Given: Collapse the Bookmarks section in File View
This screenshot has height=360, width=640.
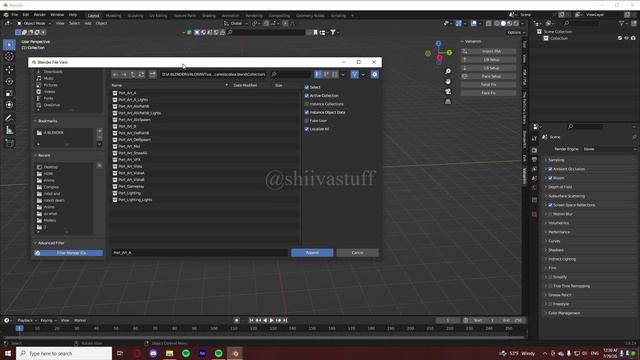Looking at the screenshot, I should point(47,121).
